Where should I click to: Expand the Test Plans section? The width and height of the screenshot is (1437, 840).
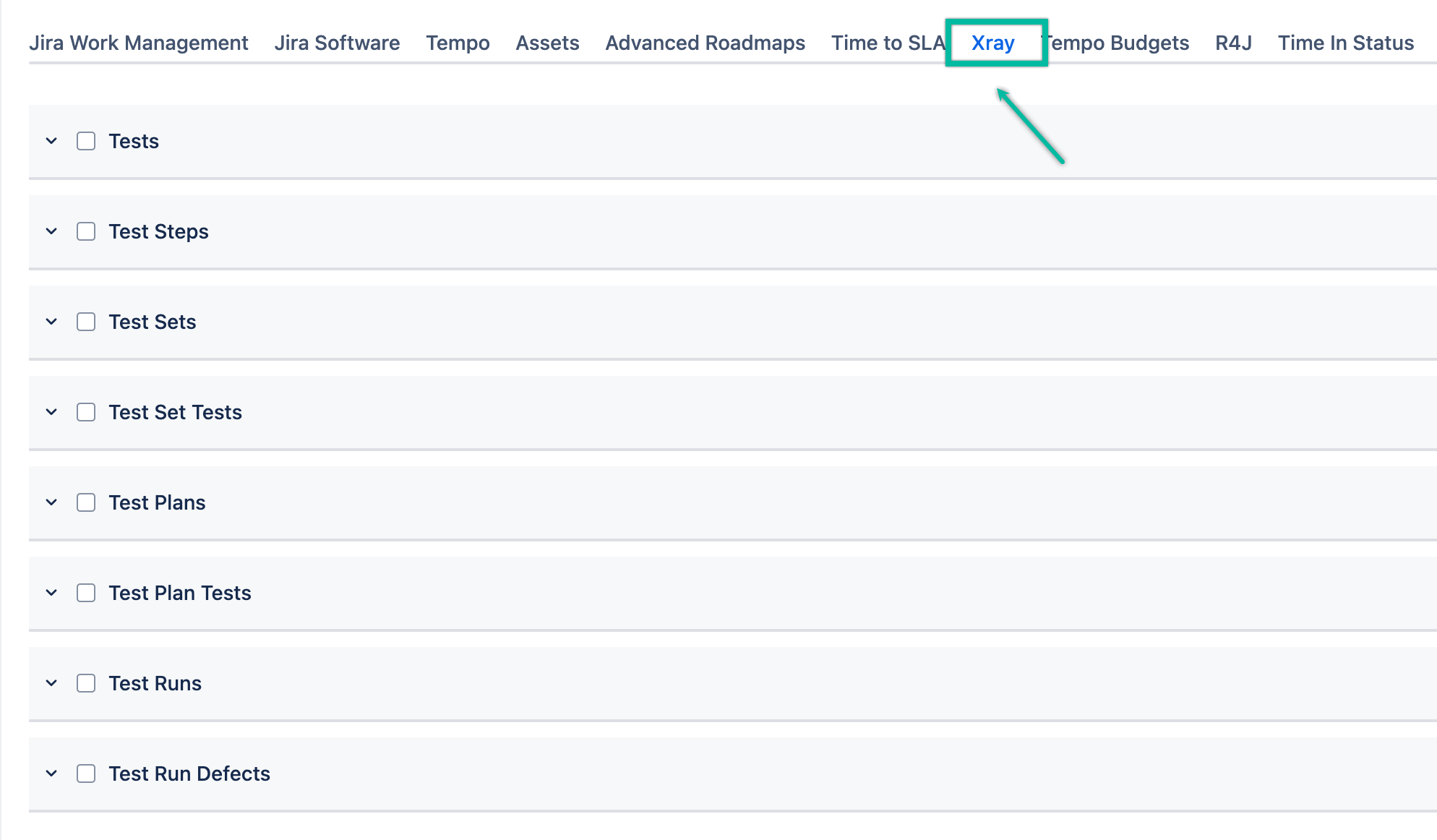point(51,502)
